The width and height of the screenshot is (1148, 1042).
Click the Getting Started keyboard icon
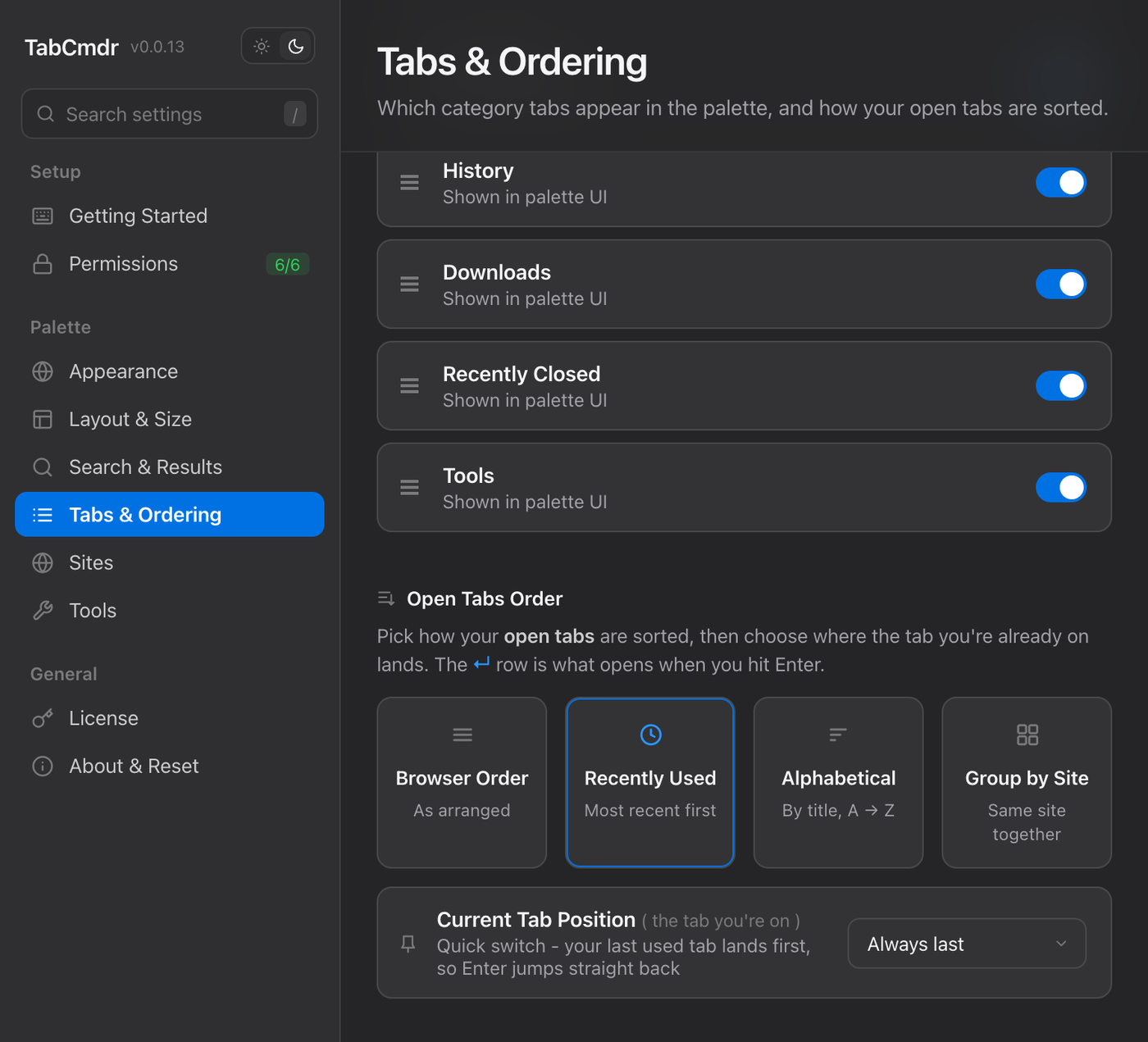(x=43, y=216)
